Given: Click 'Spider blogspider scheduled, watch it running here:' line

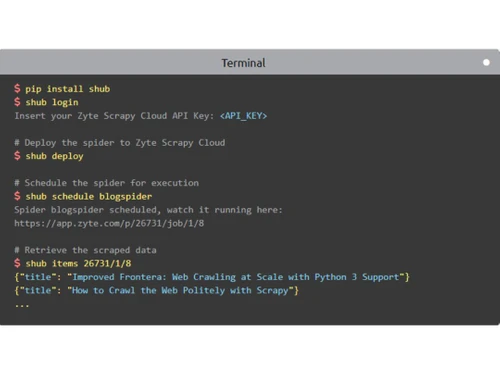Looking at the screenshot, I should [x=148, y=210].
